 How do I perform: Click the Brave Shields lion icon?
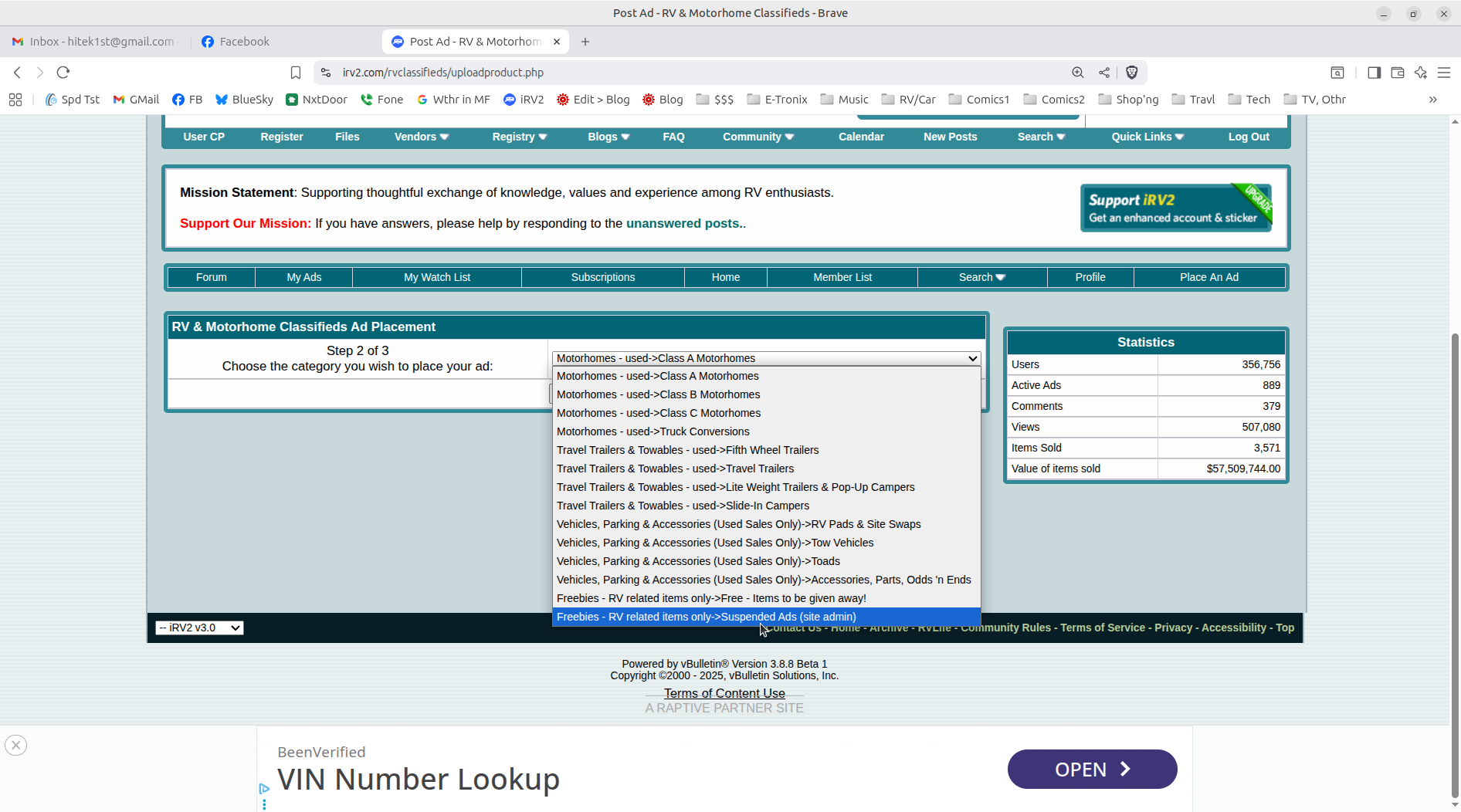point(1131,73)
